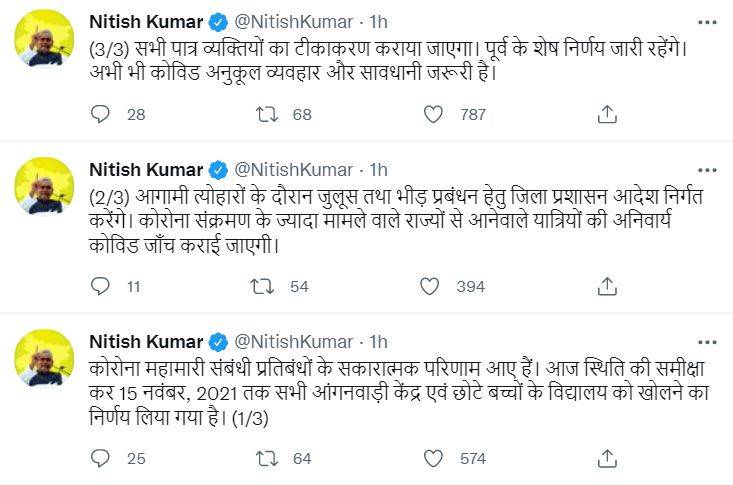Click the profile picture on the third tweet
The height and width of the screenshot is (485, 733).
click(x=44, y=359)
